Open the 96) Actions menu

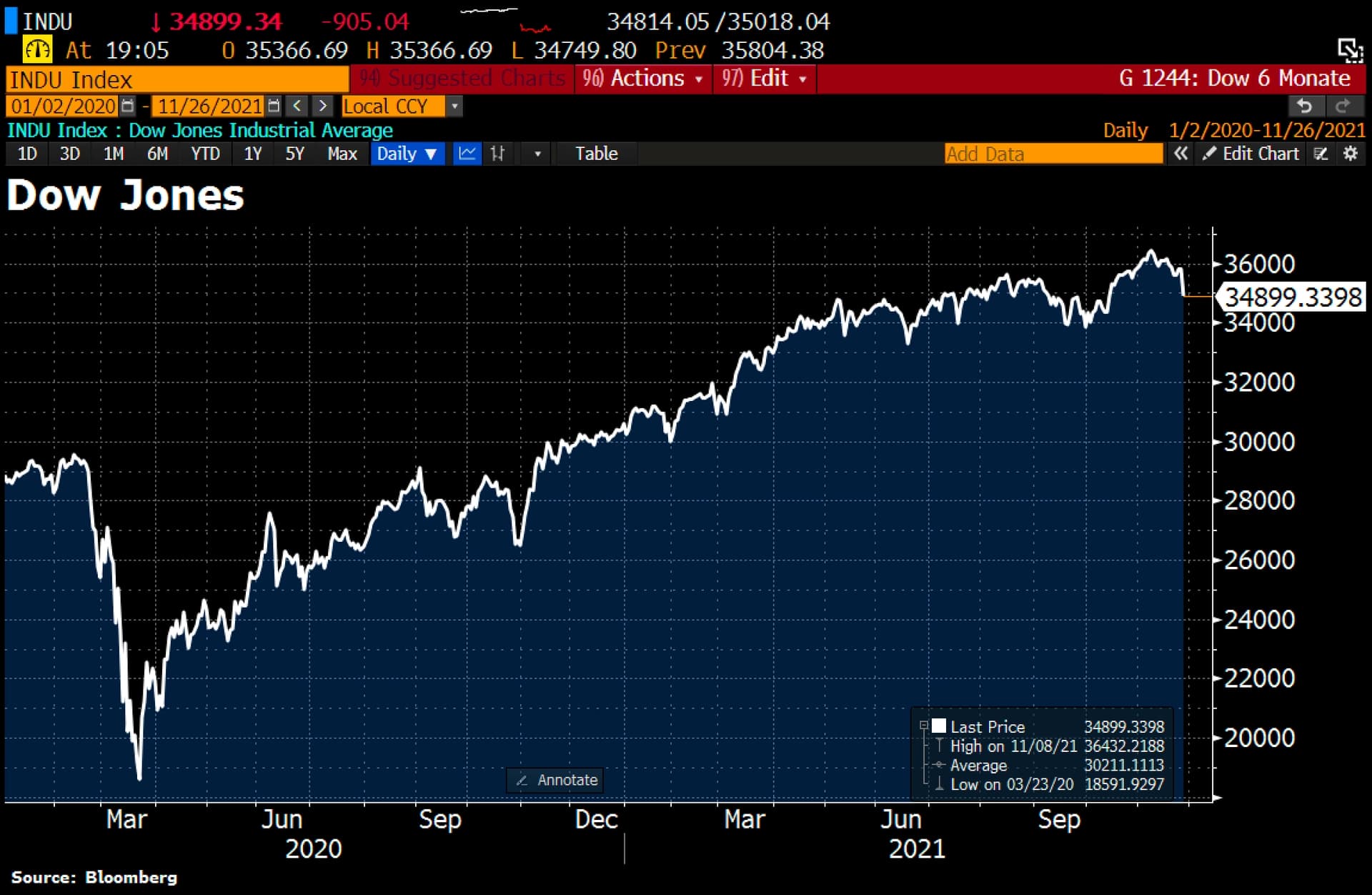point(642,78)
